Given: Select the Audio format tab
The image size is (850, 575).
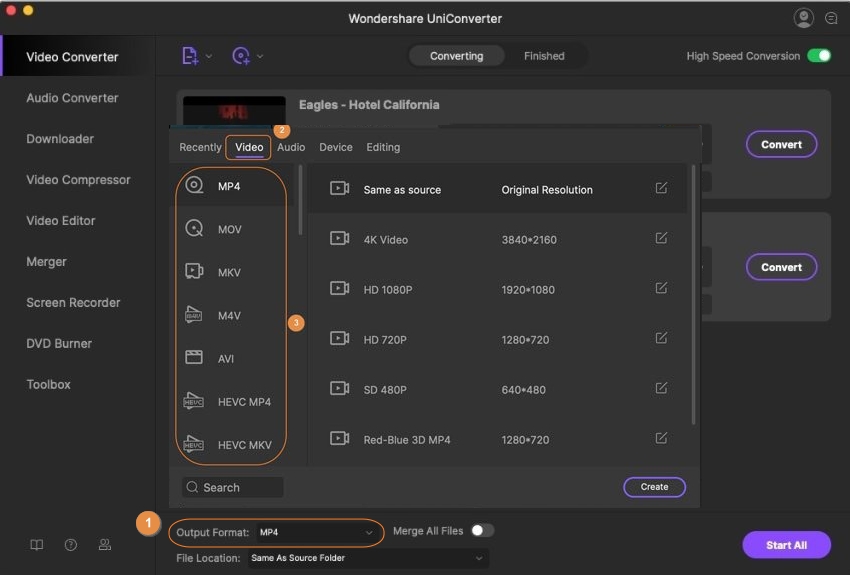Looking at the screenshot, I should (291, 147).
